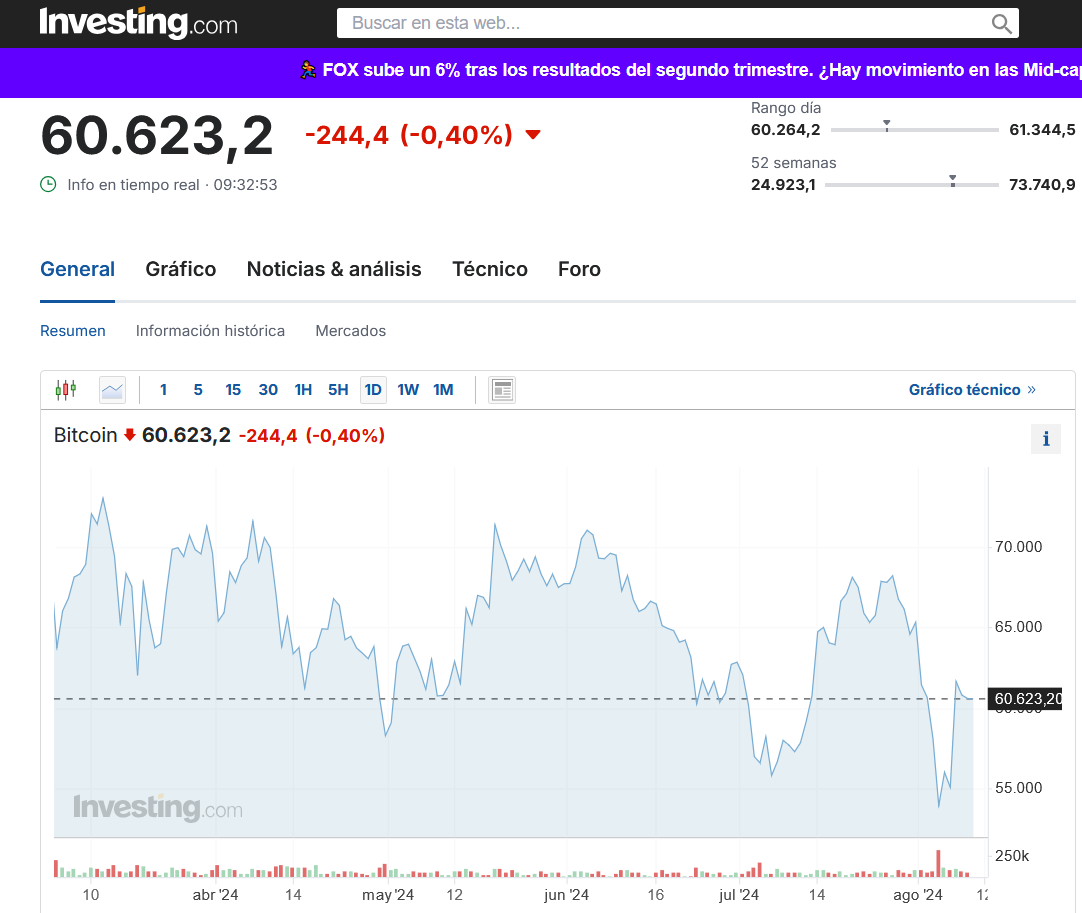Click the Bitcoin label in chart header
The height and width of the screenshot is (913, 1082).
(x=86, y=435)
